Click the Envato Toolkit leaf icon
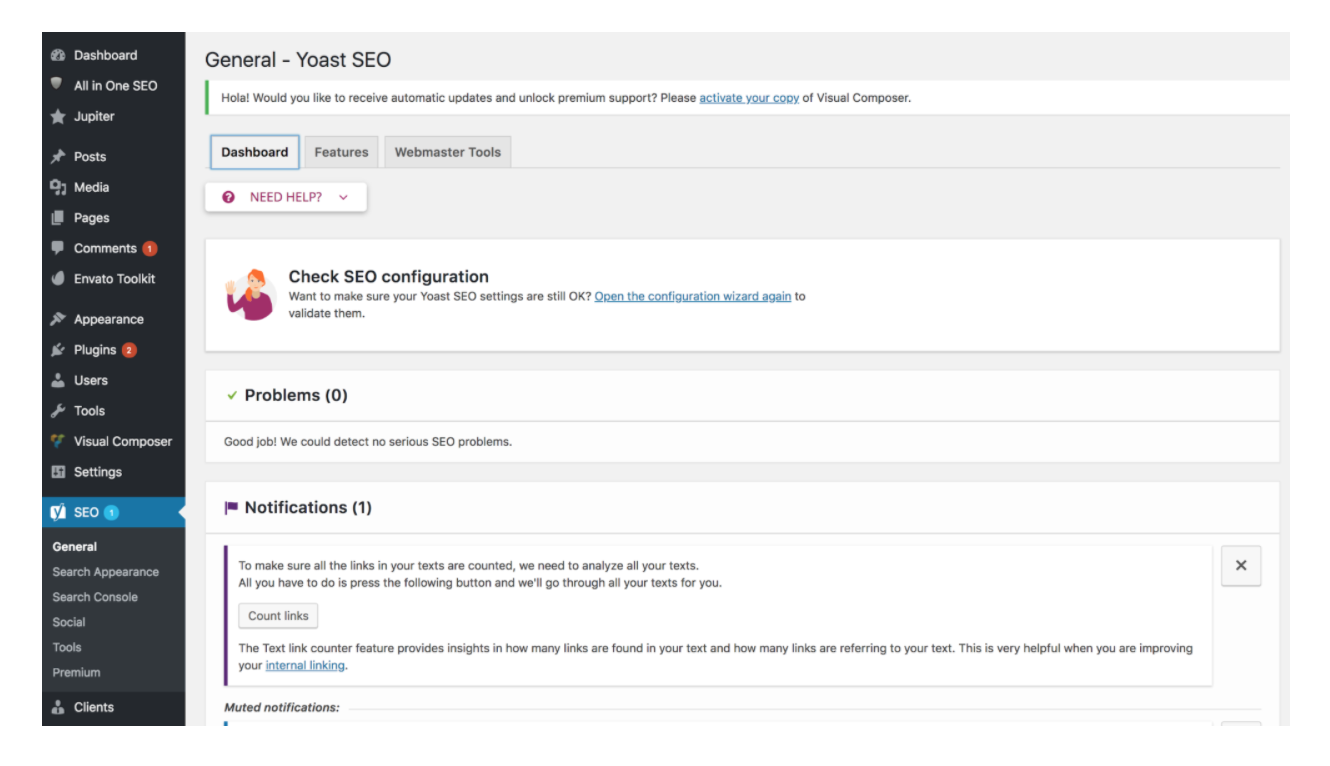Screen dimensions: 1330x766 point(58,279)
